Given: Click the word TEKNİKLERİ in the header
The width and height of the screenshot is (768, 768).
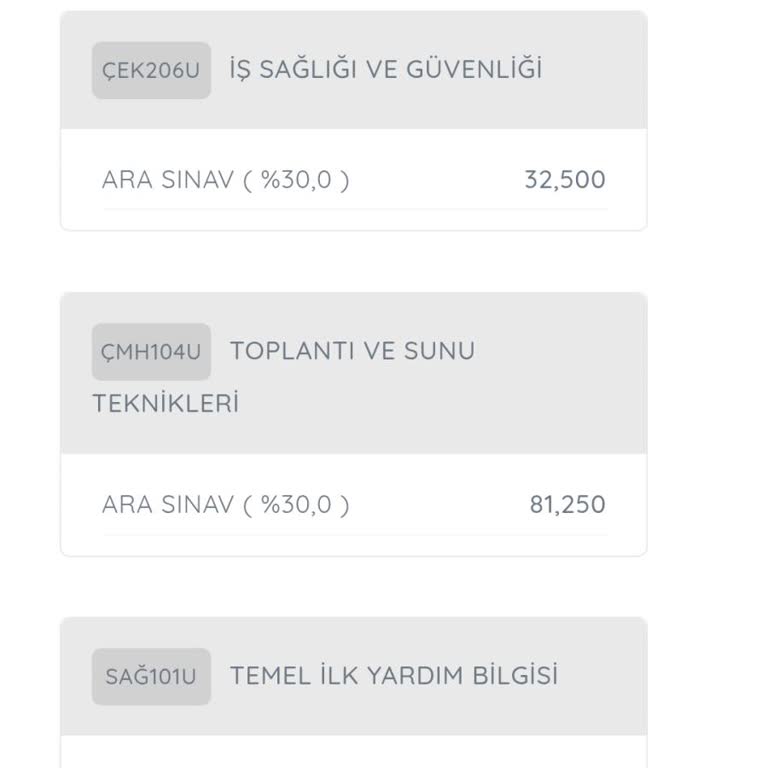Looking at the screenshot, I should [165, 404].
